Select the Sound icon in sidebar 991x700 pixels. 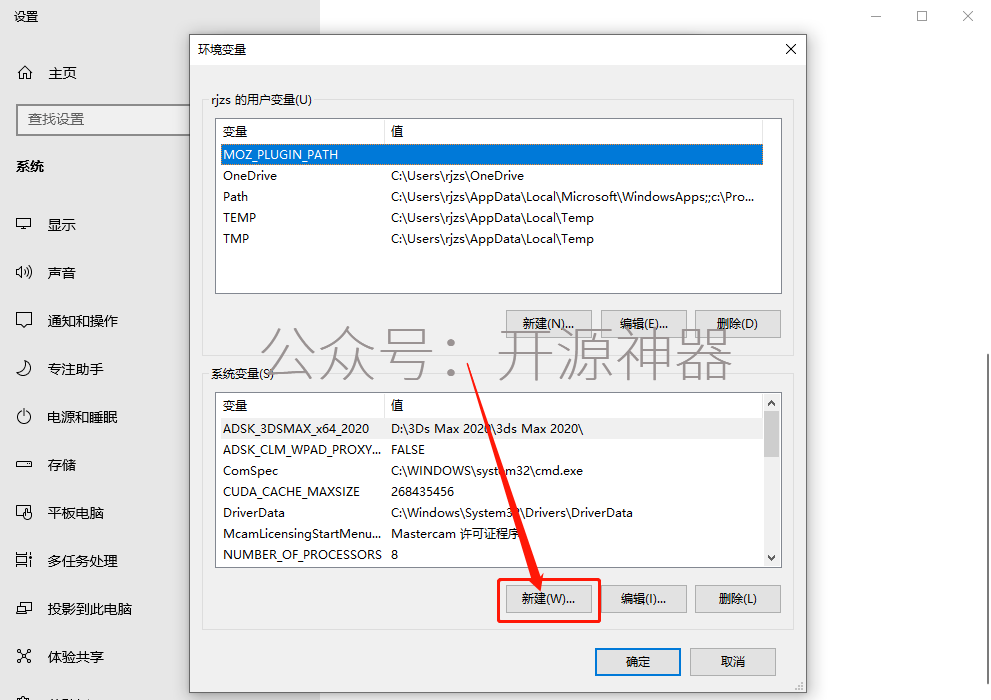[x=25, y=273]
